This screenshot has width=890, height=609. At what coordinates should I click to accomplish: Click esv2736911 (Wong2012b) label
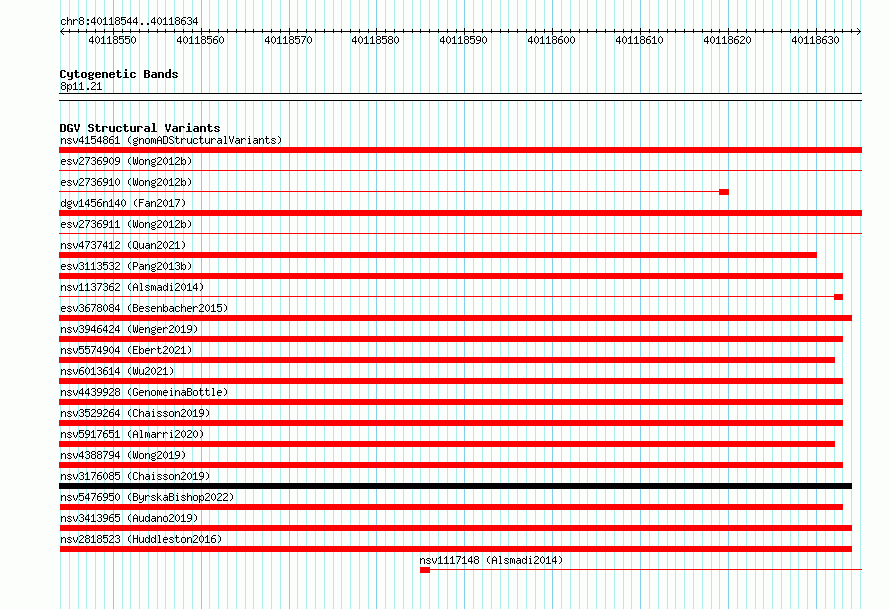[126, 224]
